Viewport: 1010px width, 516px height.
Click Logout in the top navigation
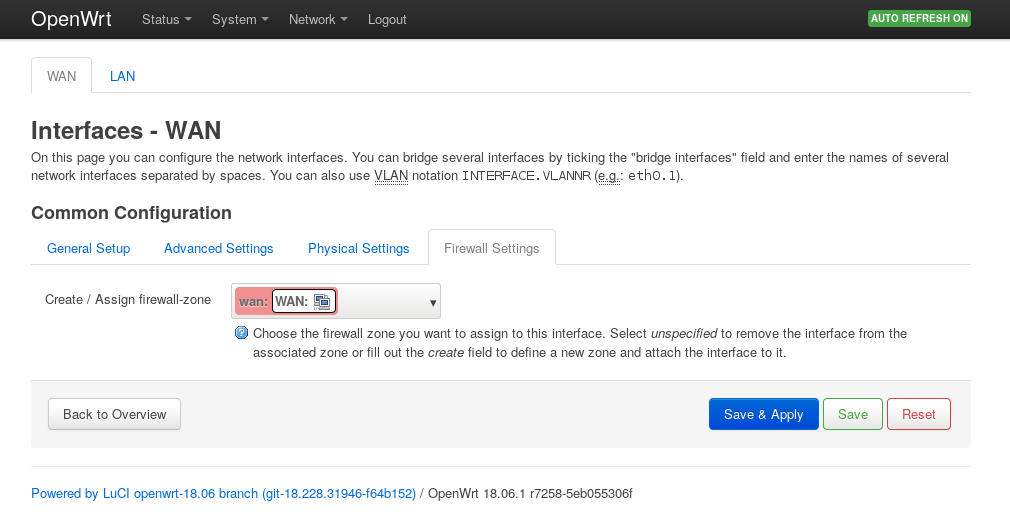pos(387,20)
